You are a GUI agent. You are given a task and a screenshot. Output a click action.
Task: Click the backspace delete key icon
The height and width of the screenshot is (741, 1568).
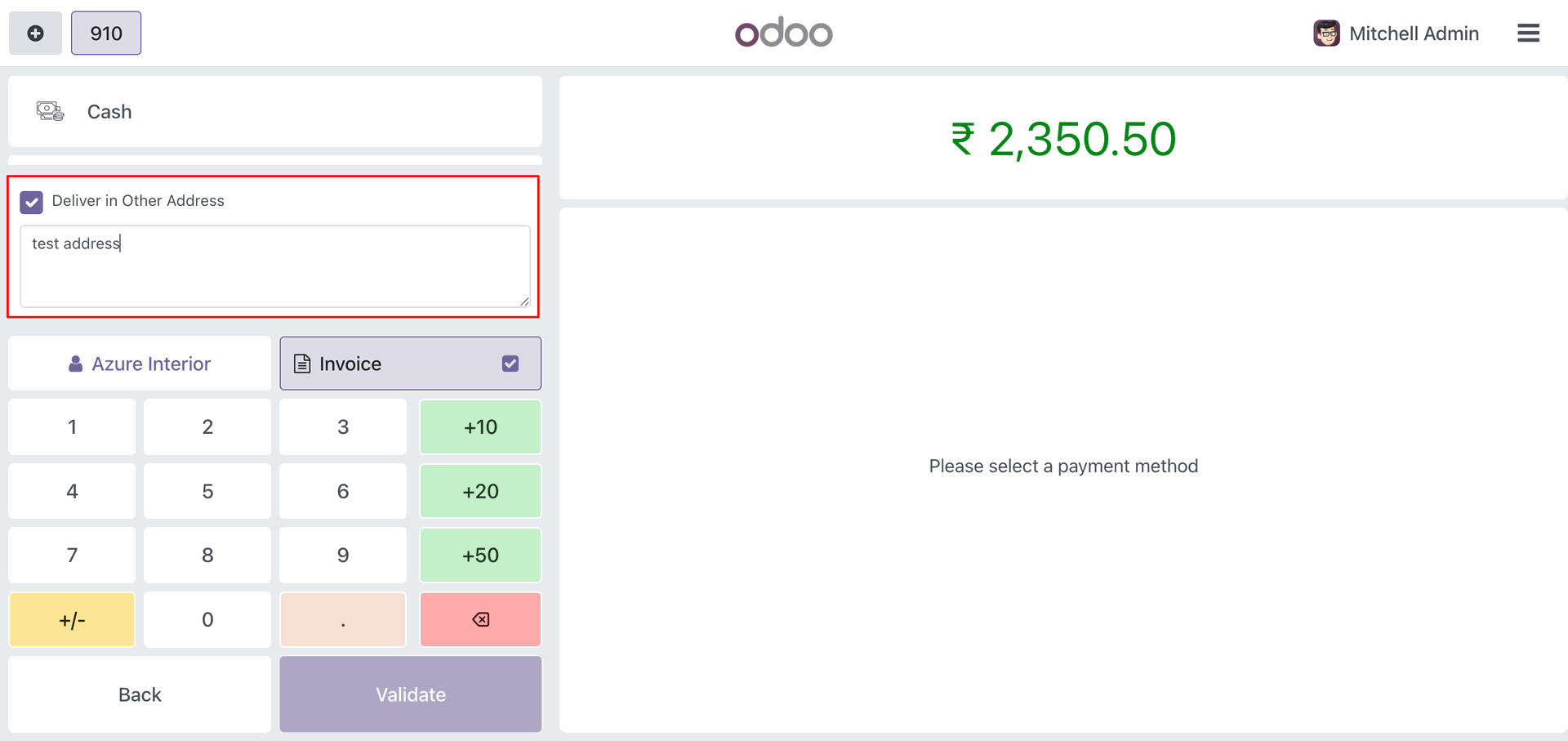(480, 619)
